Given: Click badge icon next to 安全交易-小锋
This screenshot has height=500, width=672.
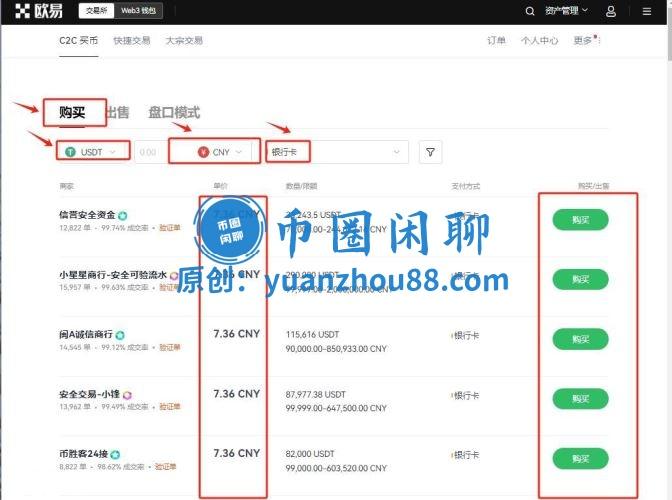Looking at the screenshot, I should click(127, 395).
